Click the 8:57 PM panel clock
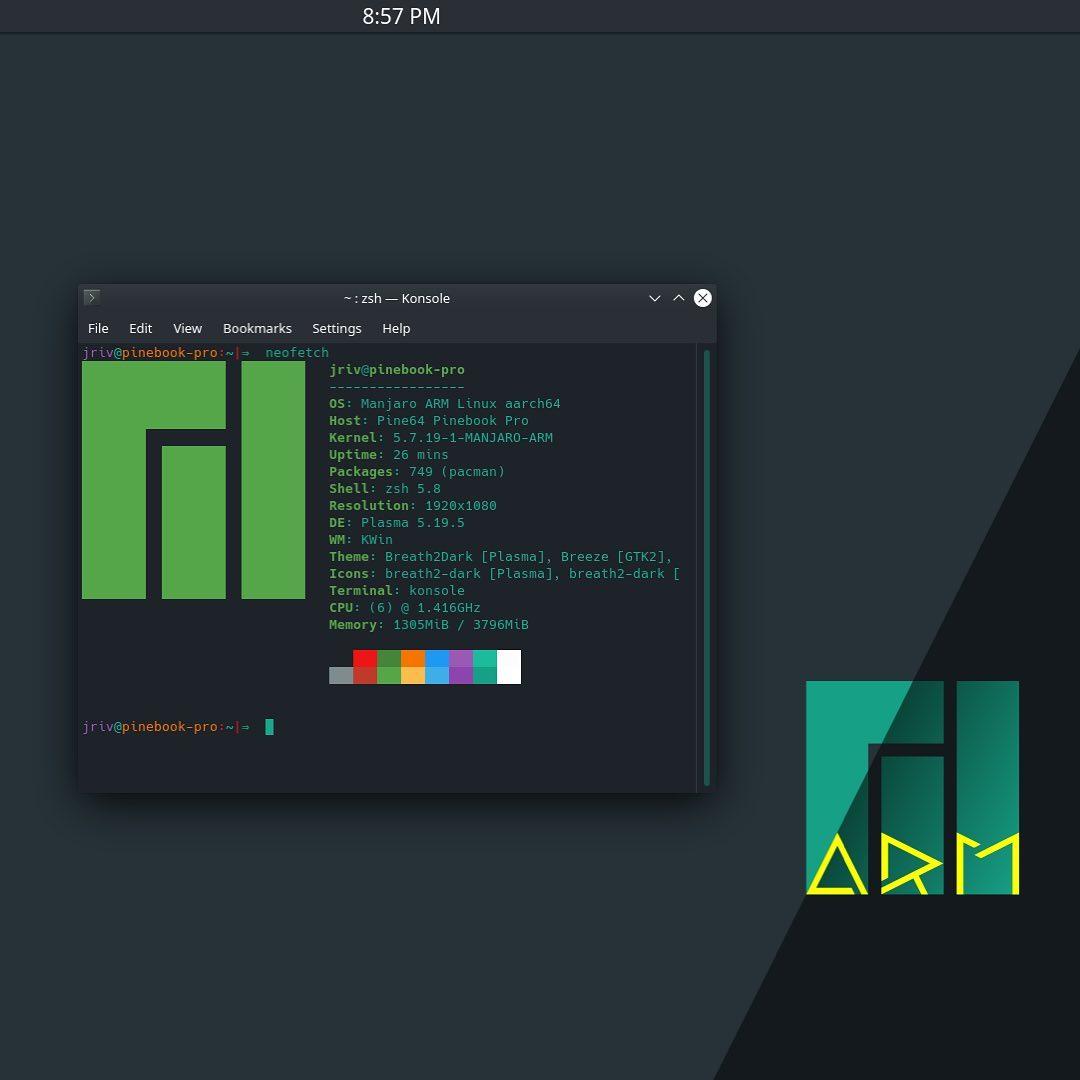The width and height of the screenshot is (1080, 1080). coord(401,16)
